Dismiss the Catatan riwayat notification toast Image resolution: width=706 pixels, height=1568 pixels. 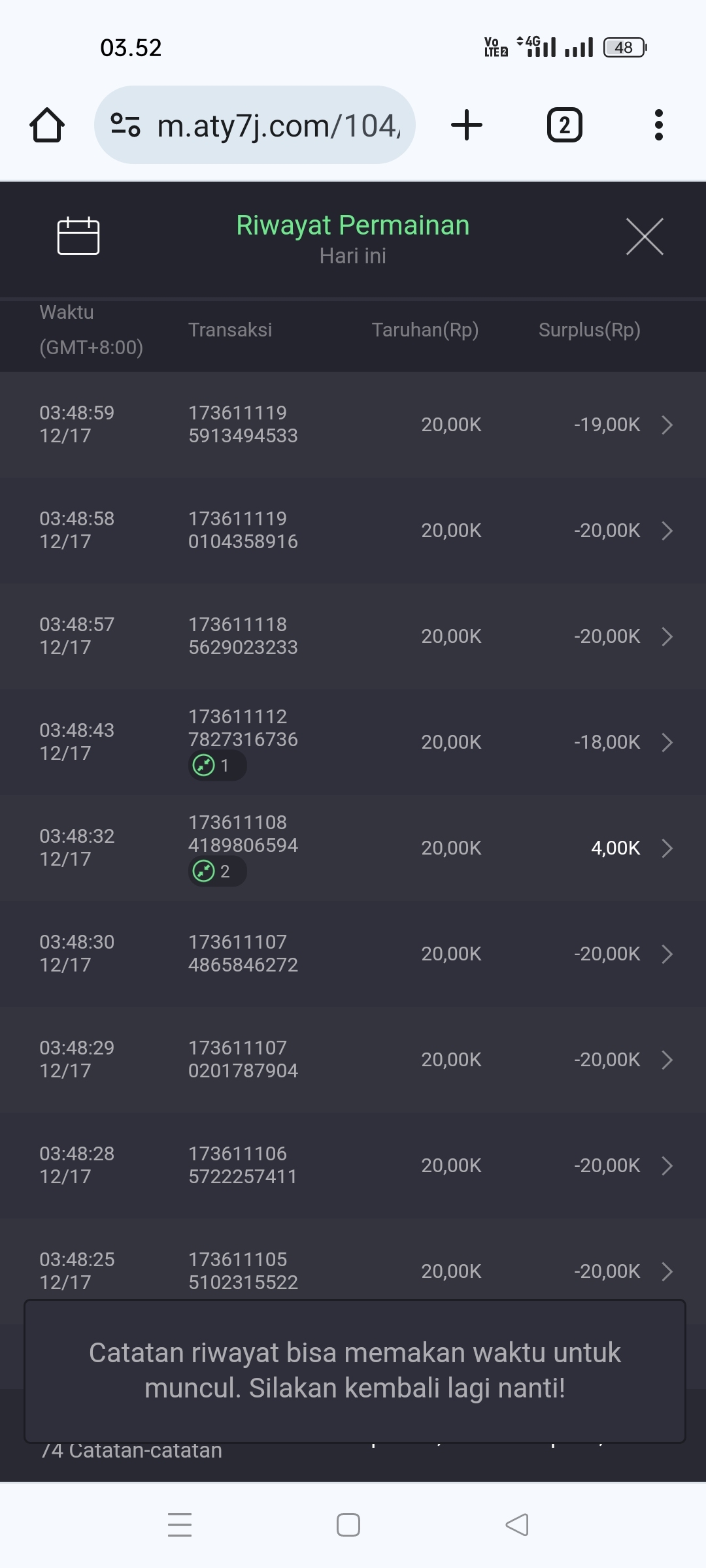[x=354, y=1371]
